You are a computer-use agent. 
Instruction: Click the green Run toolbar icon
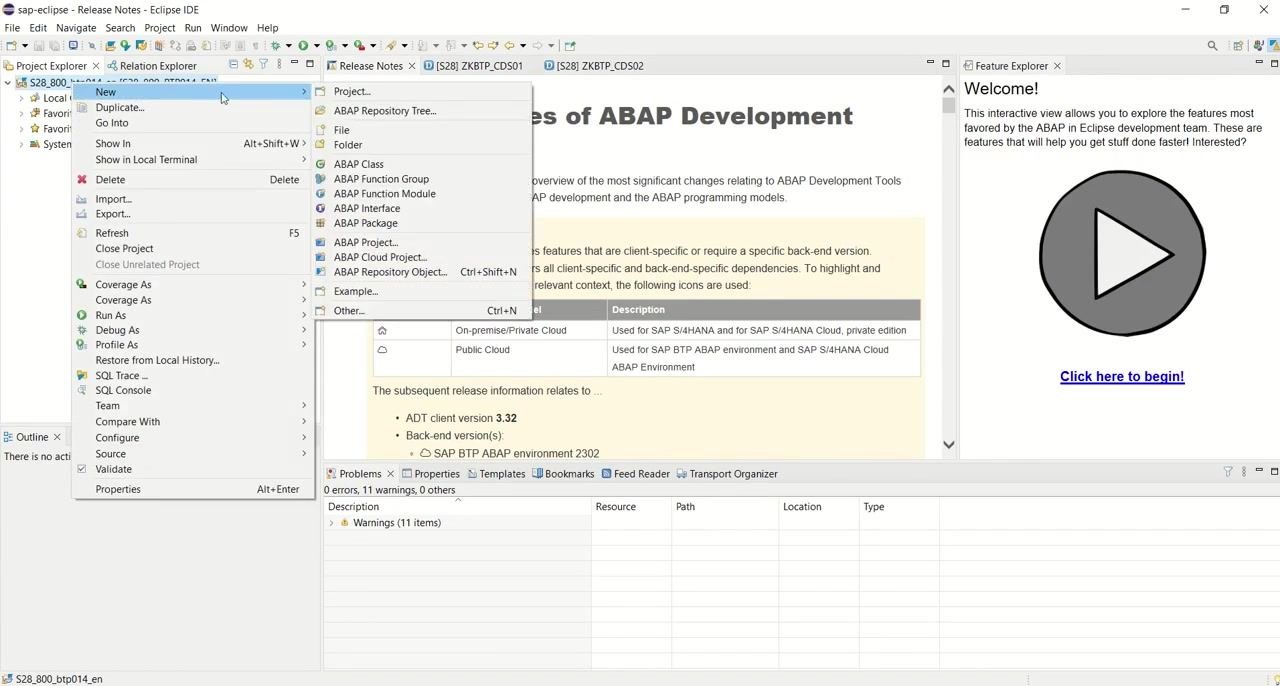[303, 45]
